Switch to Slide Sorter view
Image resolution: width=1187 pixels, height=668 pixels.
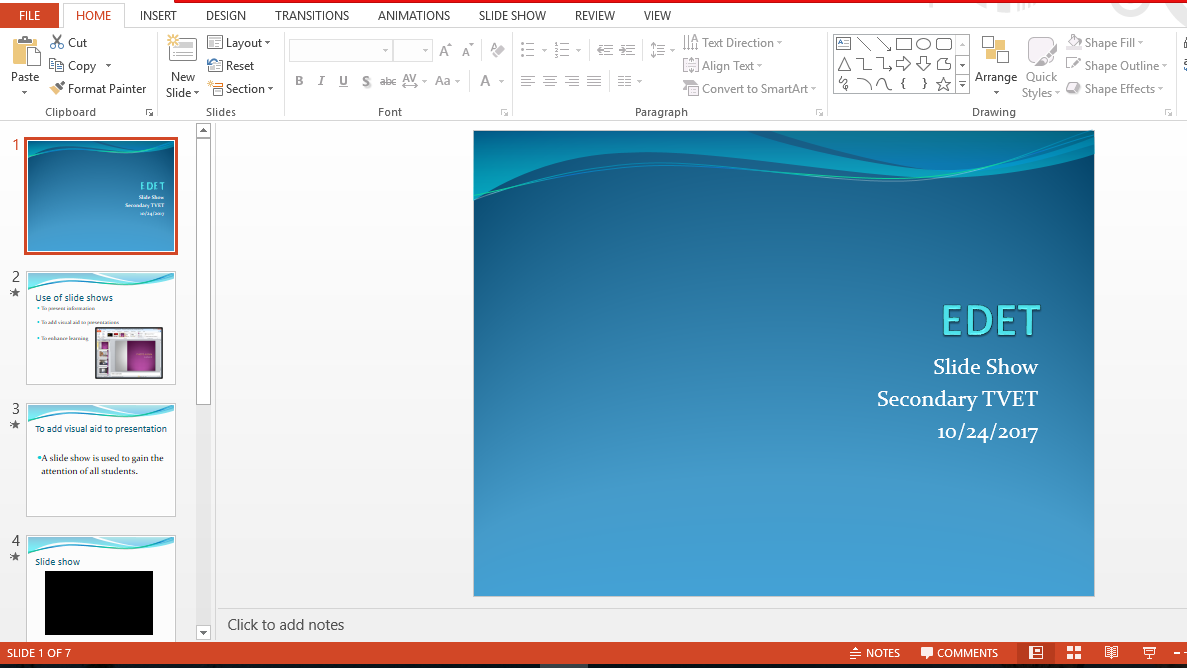tap(1074, 652)
